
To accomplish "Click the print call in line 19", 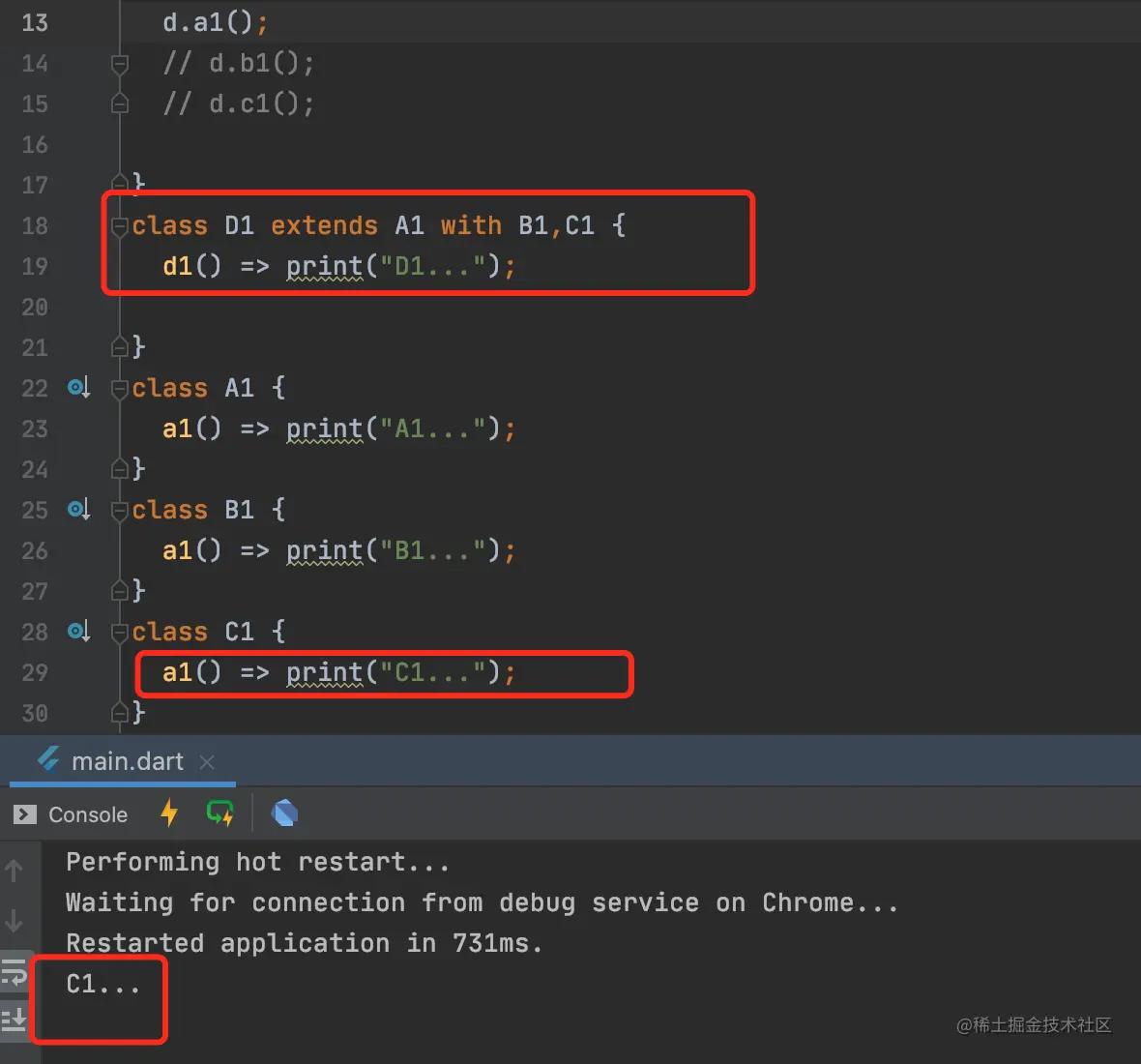I will click(325, 266).
